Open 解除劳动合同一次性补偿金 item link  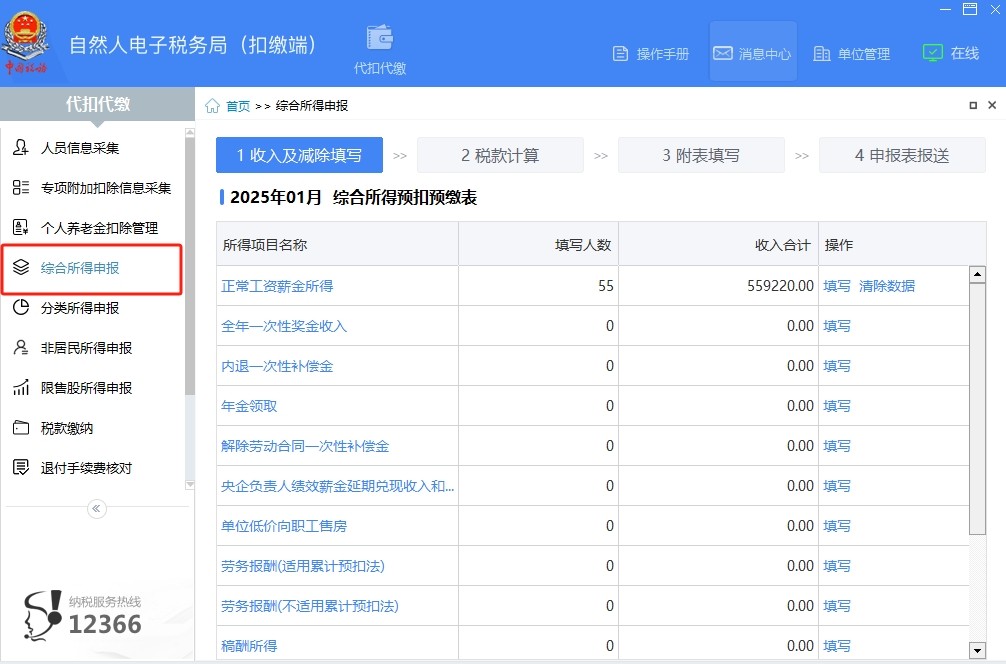click(305, 446)
